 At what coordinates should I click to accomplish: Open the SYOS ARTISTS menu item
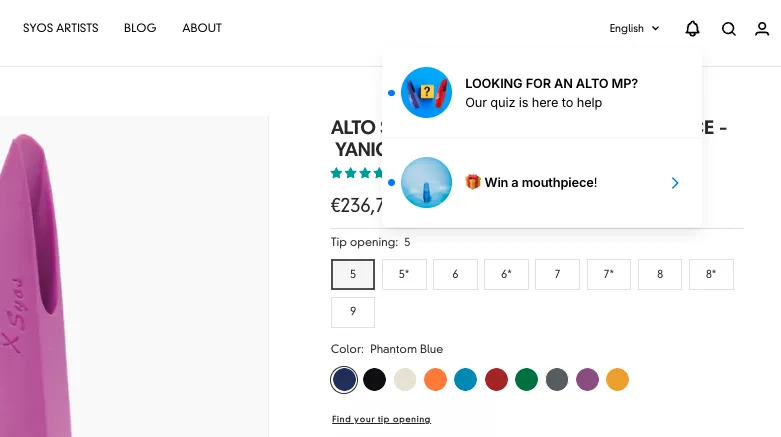(61, 28)
